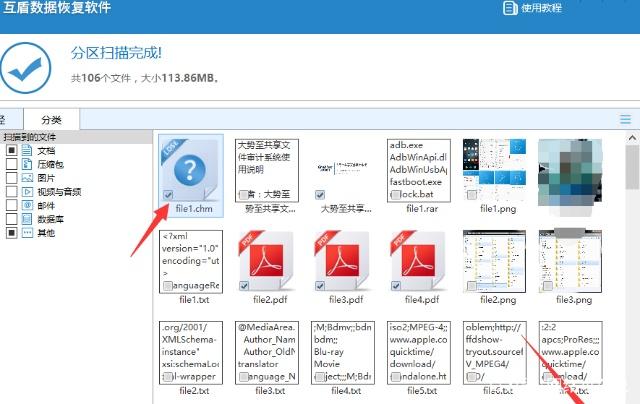The image size is (640, 404).
Task: Select the 势至共享文... document thumbnail
Action: point(267,170)
